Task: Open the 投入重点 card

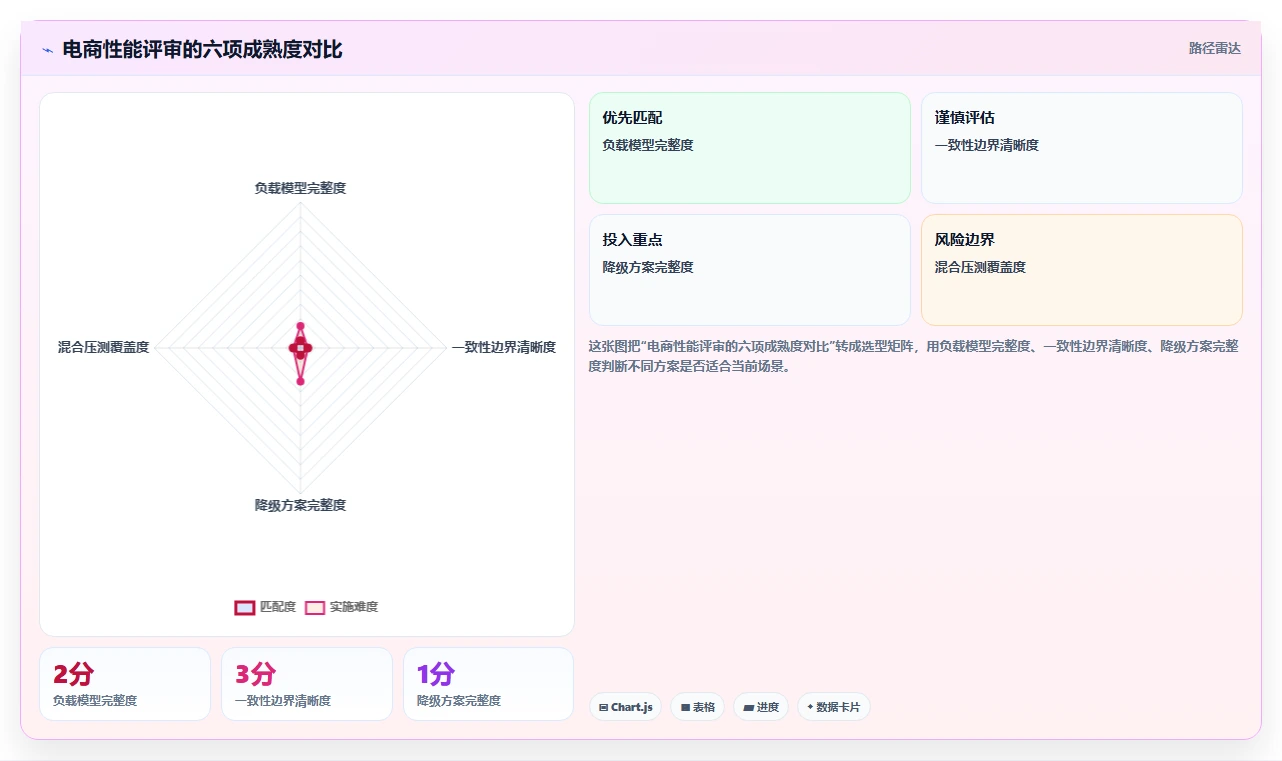Action: pos(750,270)
